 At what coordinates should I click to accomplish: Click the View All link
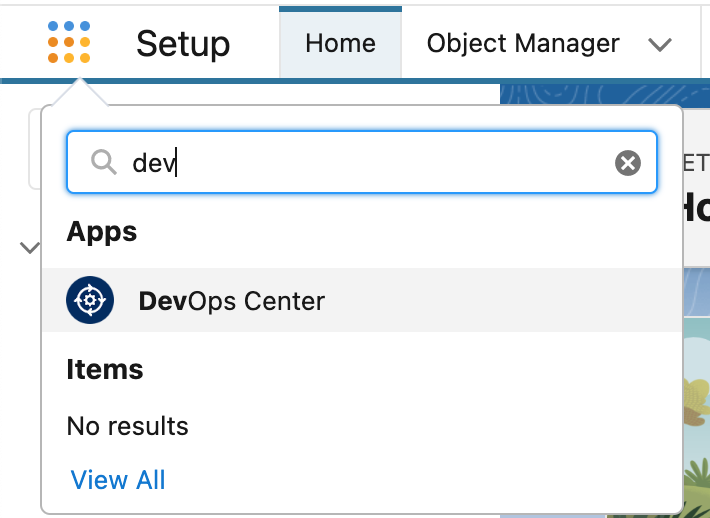118,480
